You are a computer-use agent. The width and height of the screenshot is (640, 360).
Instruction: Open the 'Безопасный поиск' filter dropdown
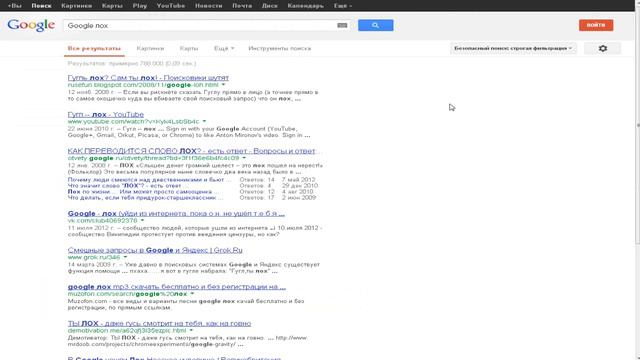pyautogui.click(x=513, y=48)
